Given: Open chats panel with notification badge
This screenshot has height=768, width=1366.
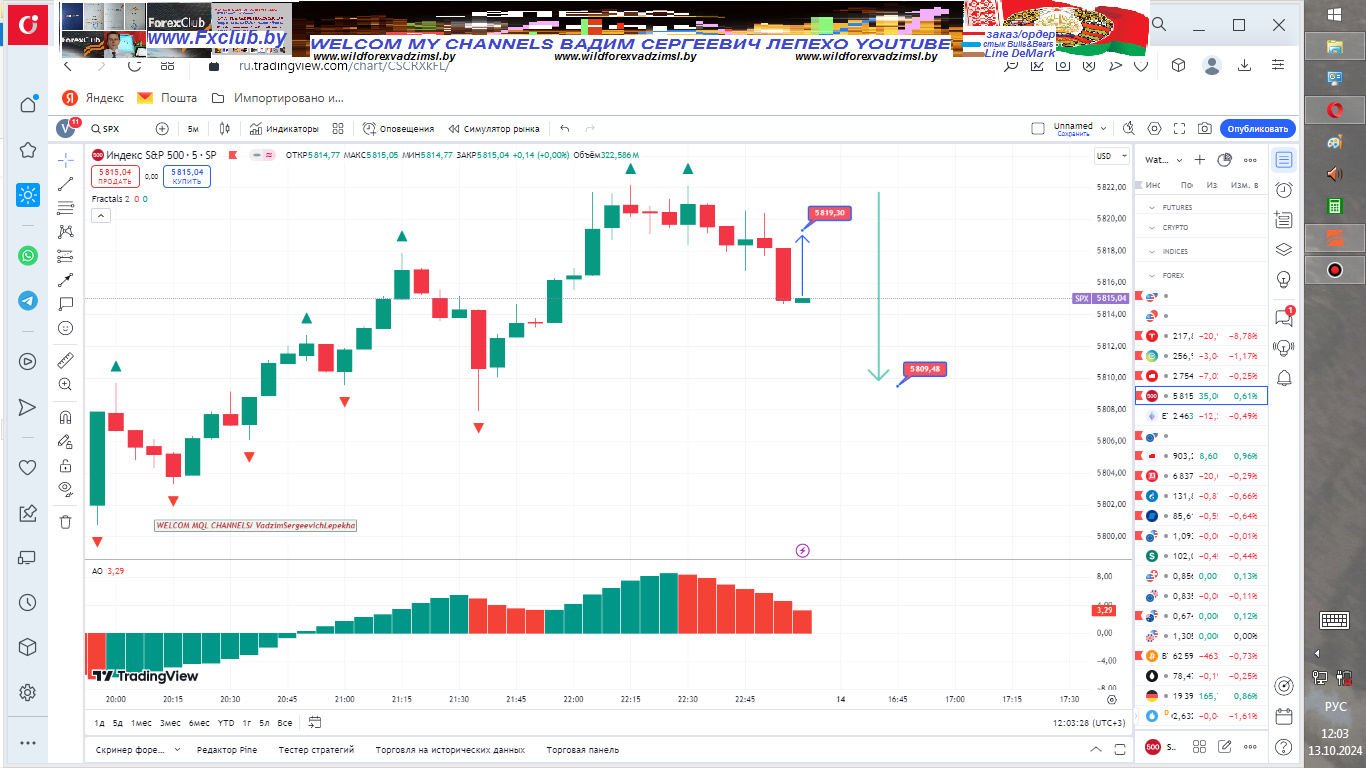Looking at the screenshot, I should click(1284, 317).
